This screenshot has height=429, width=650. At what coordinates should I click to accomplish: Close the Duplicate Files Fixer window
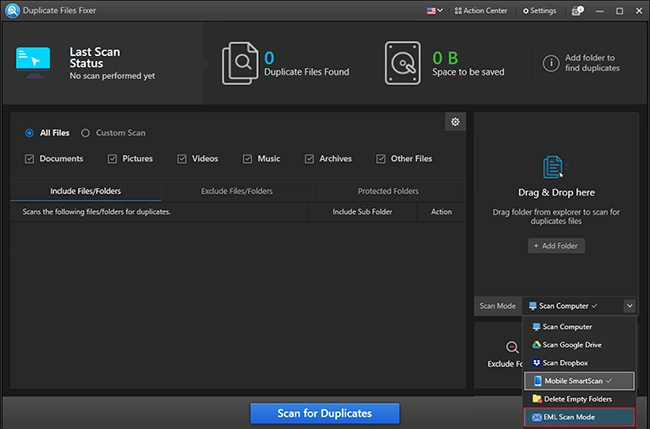pos(639,11)
